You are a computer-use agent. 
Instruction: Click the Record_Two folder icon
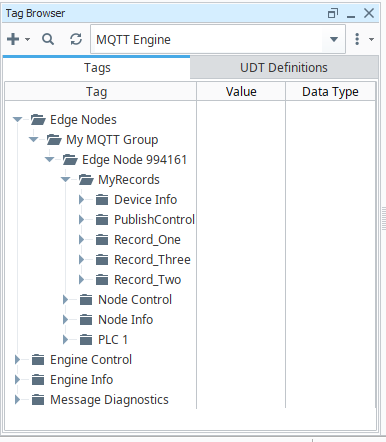(x=102, y=279)
